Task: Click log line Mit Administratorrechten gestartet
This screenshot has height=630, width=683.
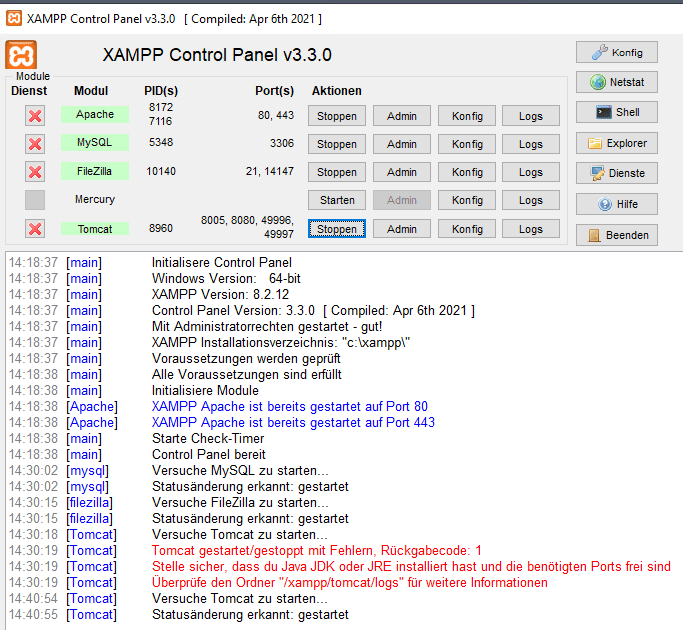Action: tap(267, 326)
